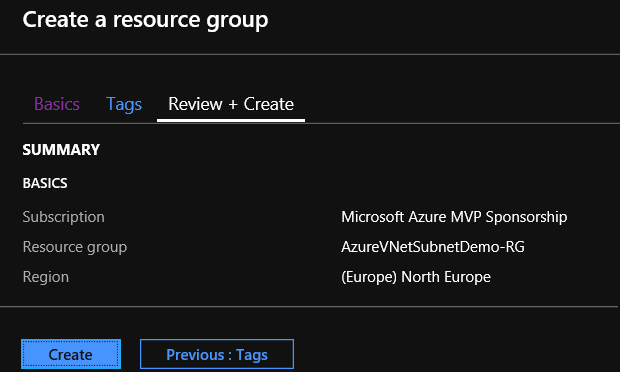Switch to the Basics tab

coord(57,104)
